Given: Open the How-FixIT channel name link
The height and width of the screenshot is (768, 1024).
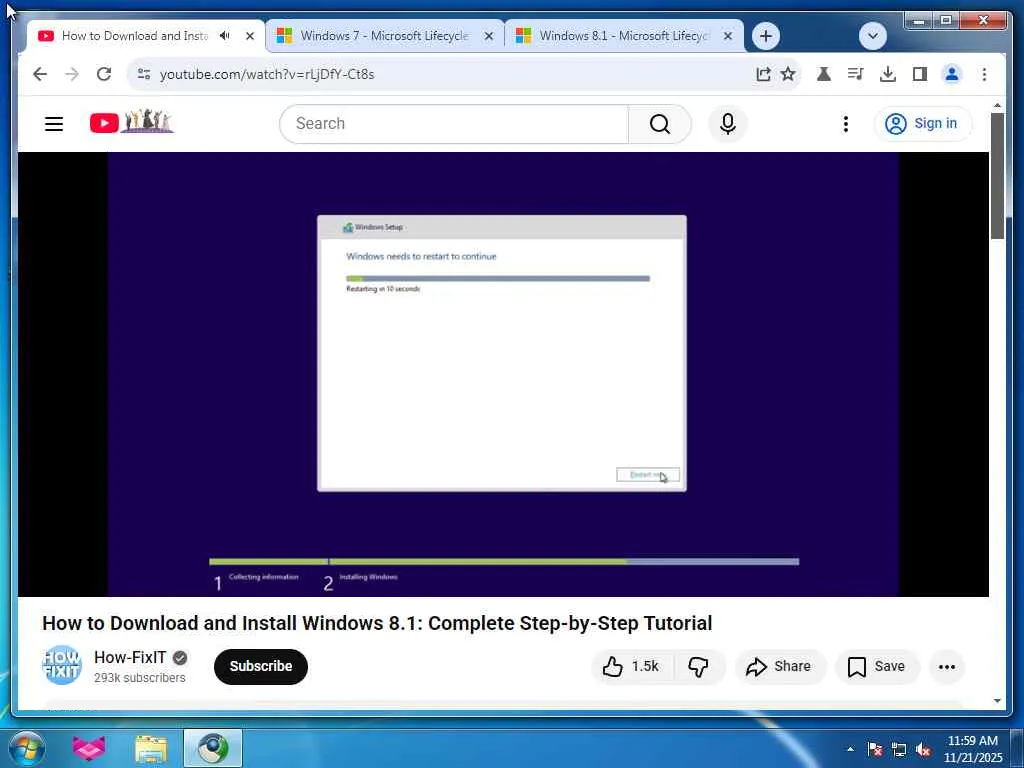Looking at the screenshot, I should click(130, 657).
